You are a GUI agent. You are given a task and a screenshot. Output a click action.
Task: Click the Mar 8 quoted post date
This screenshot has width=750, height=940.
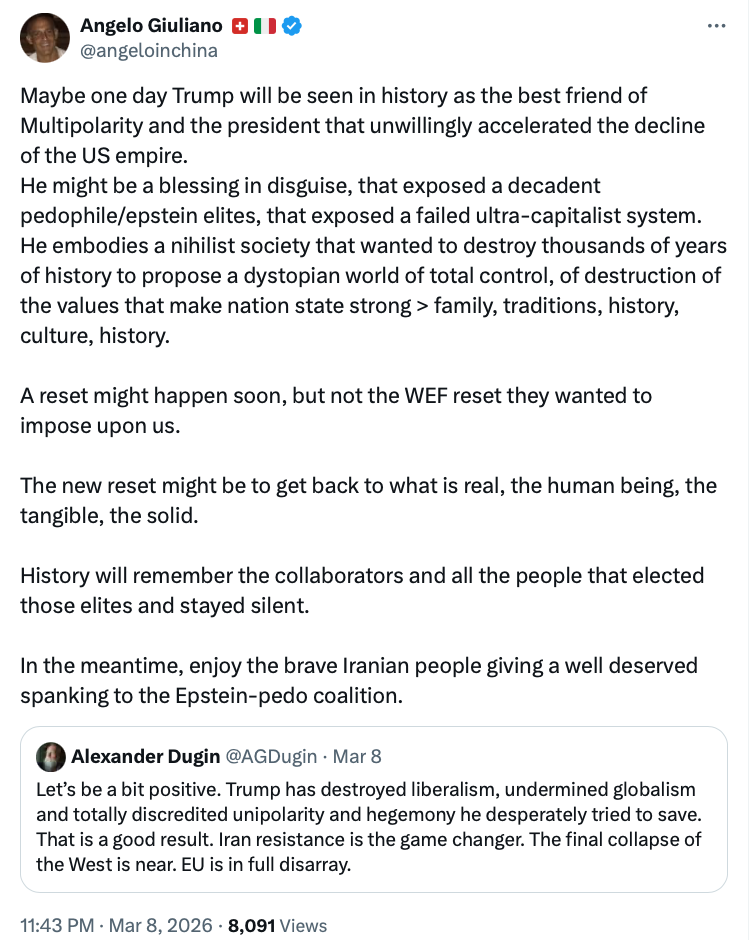pos(356,756)
